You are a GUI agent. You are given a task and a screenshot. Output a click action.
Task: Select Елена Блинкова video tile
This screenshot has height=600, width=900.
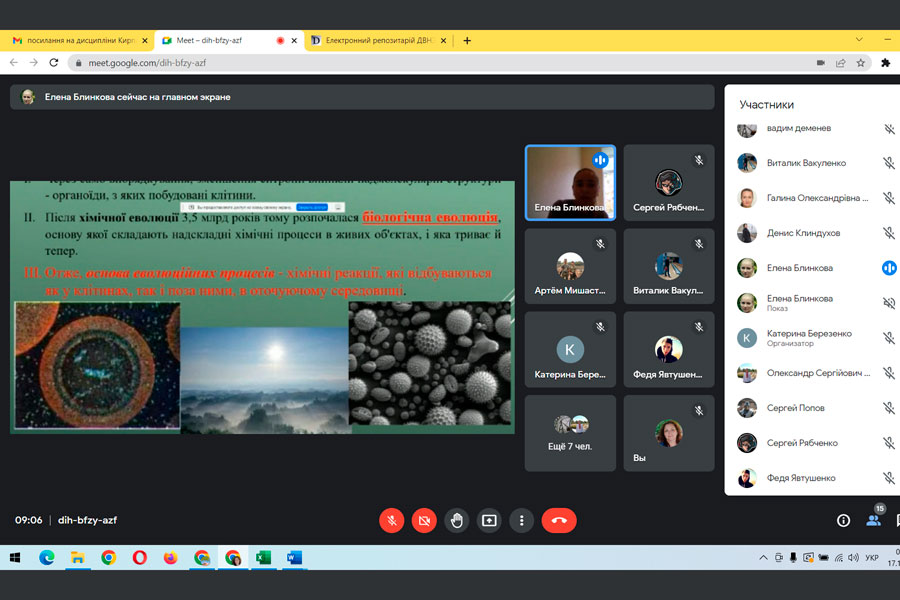coord(570,183)
